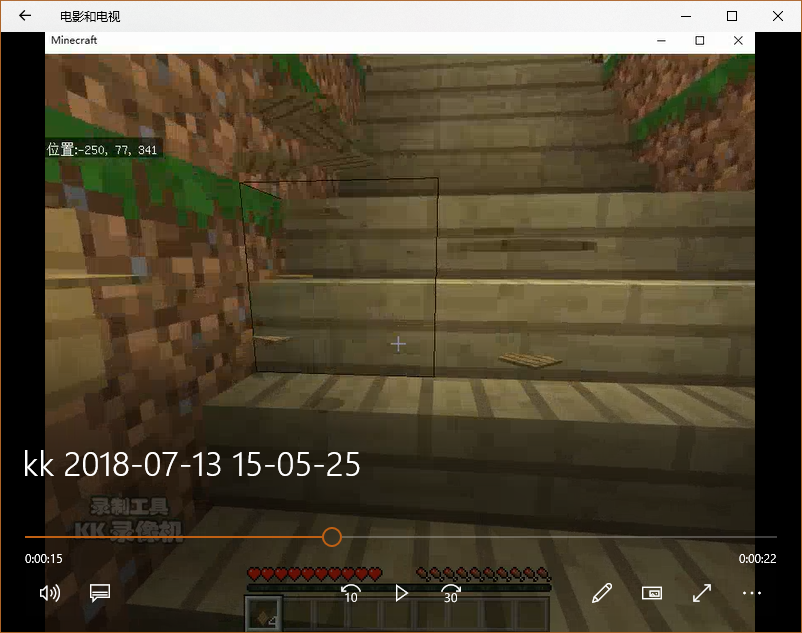The height and width of the screenshot is (633, 802).
Task: Click the video title kk 2018-07-13 15-05-25
Action: point(192,465)
